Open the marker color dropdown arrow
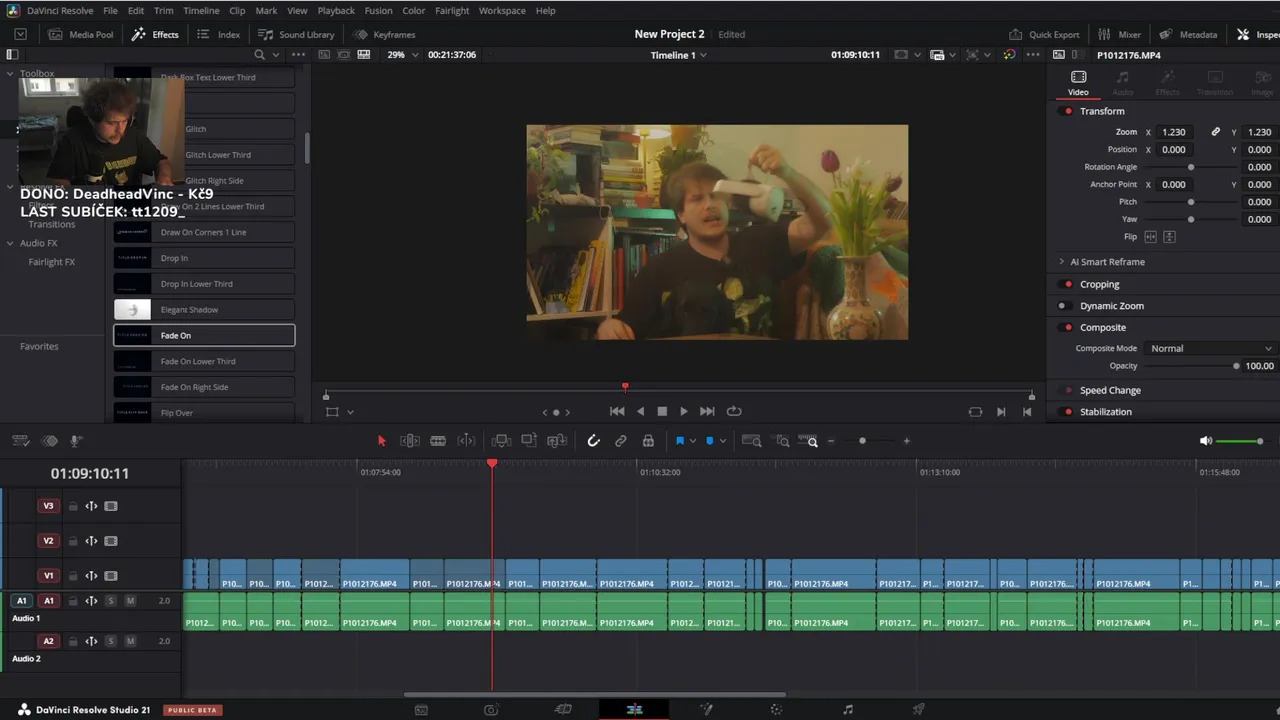Image resolution: width=1280 pixels, height=720 pixels. 723,441
